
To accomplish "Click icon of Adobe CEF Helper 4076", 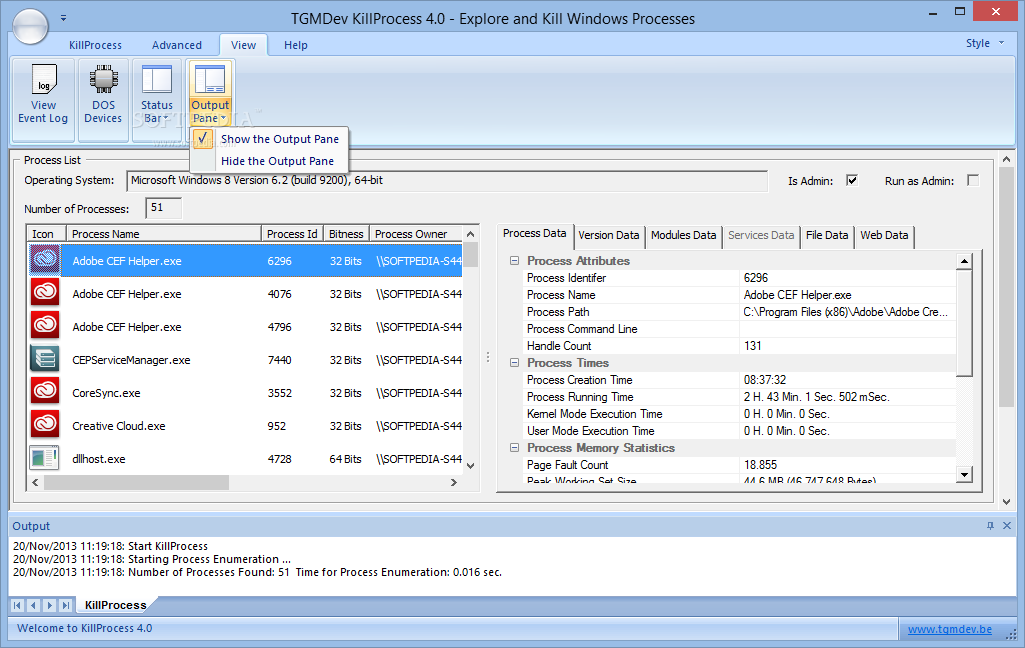I will point(45,292).
